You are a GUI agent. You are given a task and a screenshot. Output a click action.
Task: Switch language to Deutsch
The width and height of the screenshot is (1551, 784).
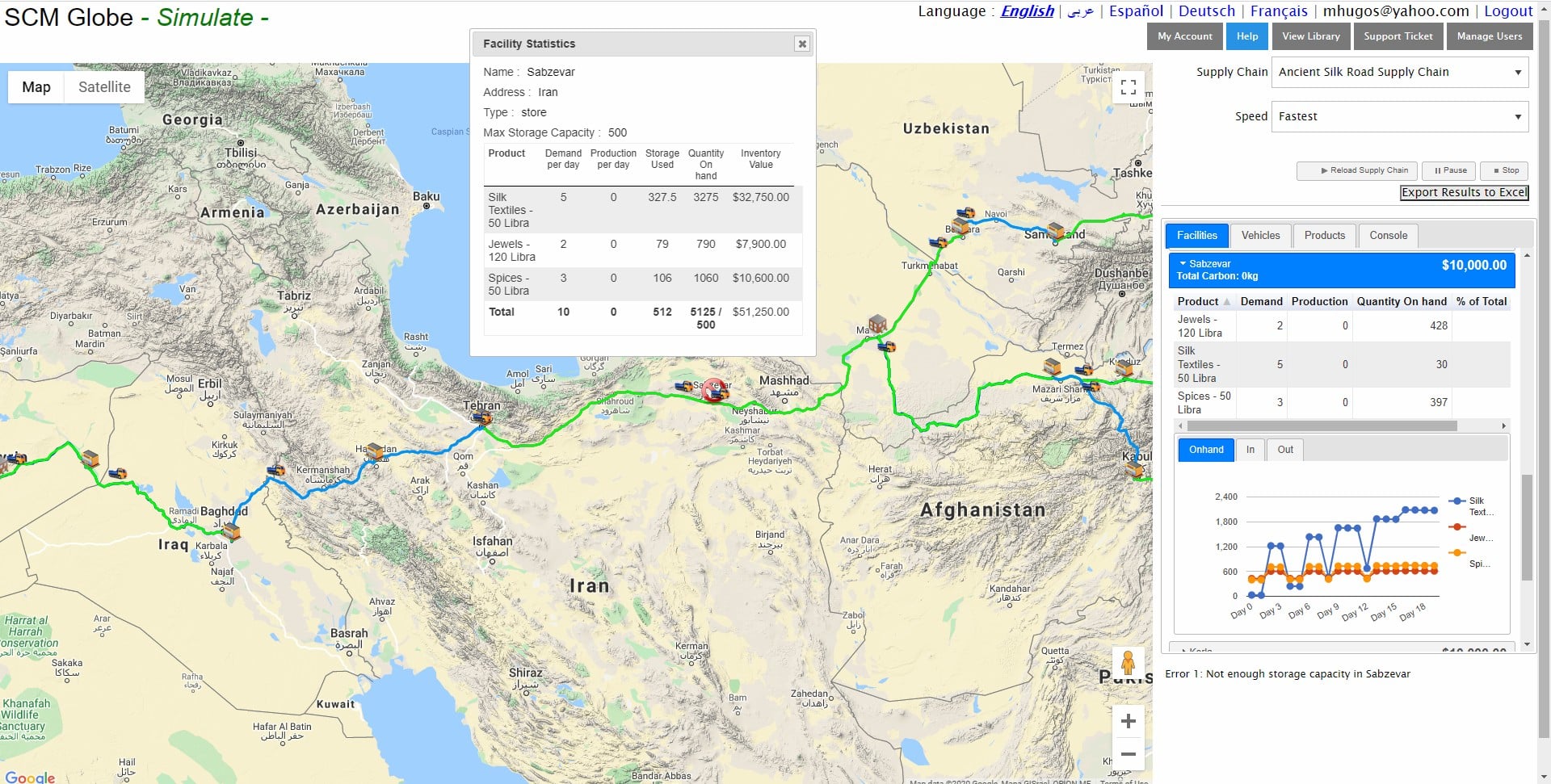click(x=1206, y=11)
